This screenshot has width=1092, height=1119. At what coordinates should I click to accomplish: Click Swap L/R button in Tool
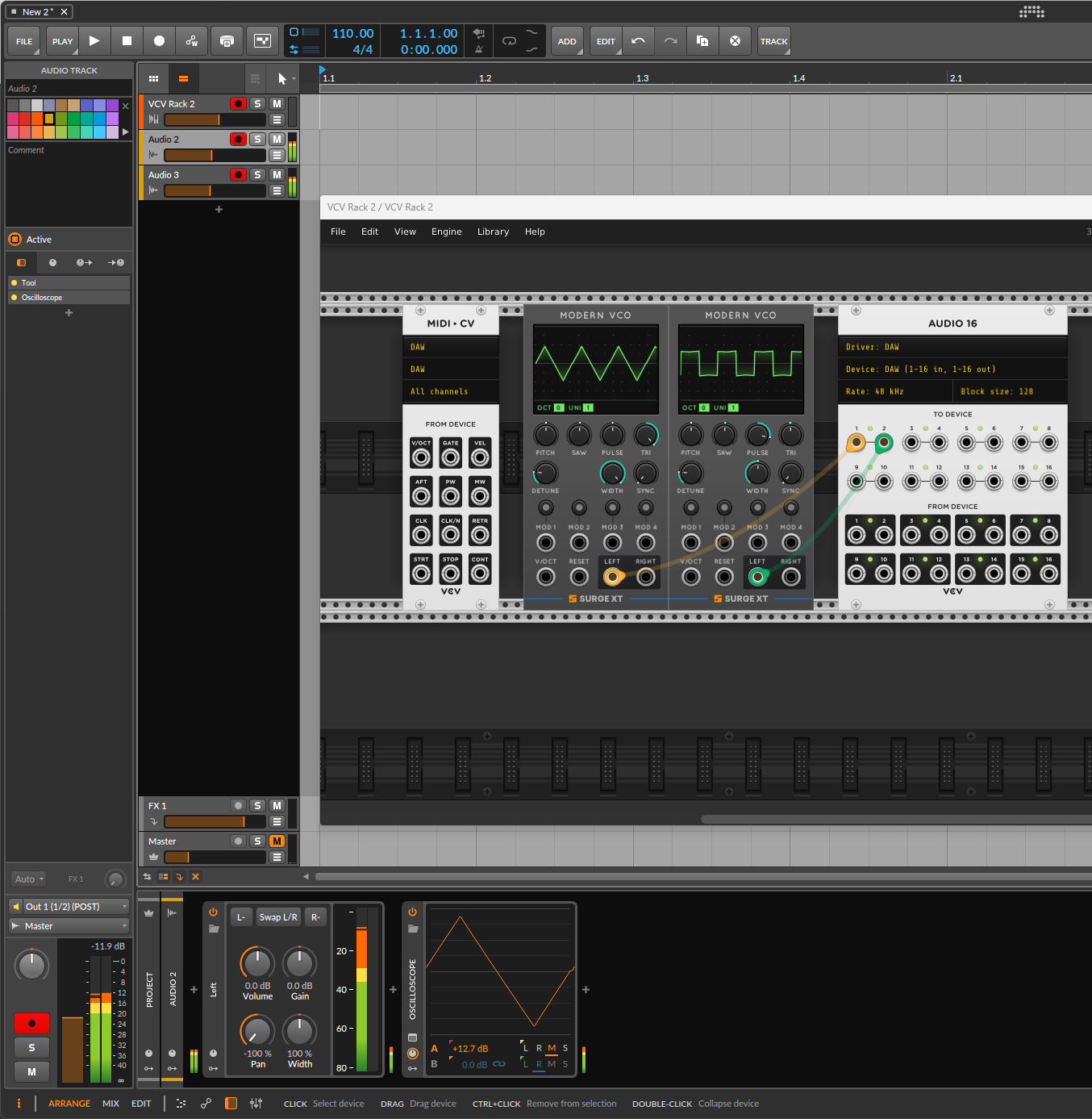click(x=278, y=917)
